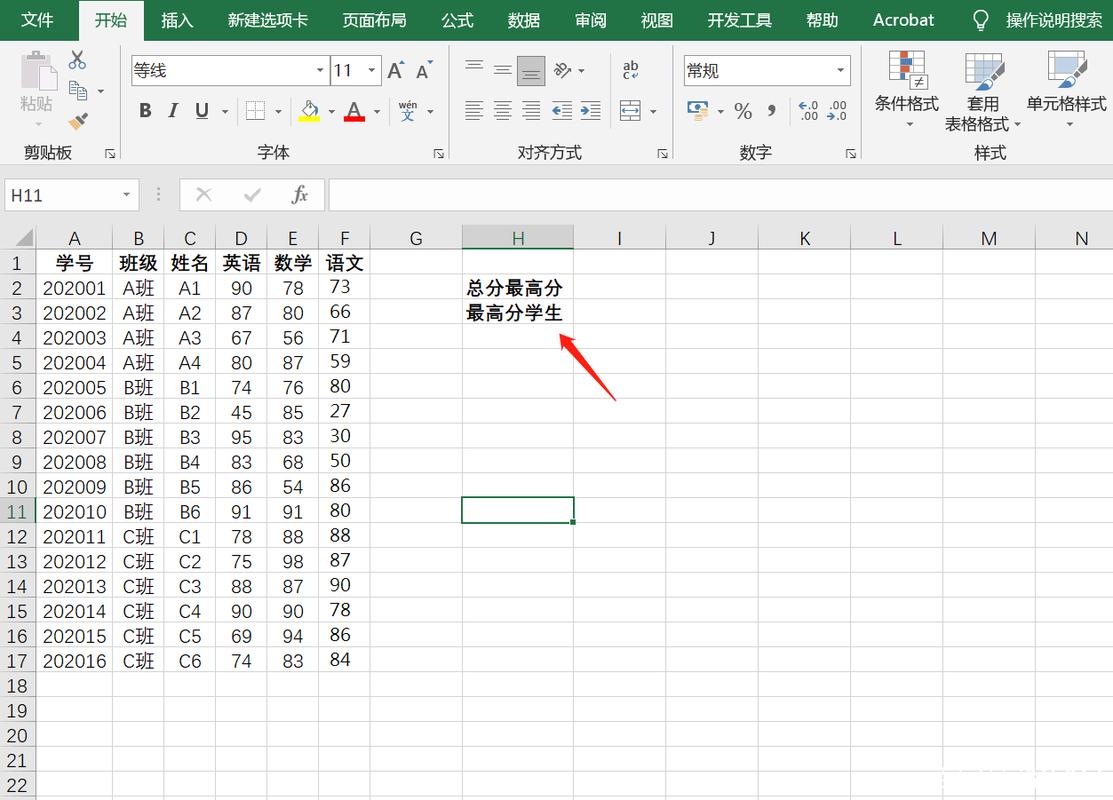Select column H header
Screen dimensions: 1113x800
tap(517, 238)
